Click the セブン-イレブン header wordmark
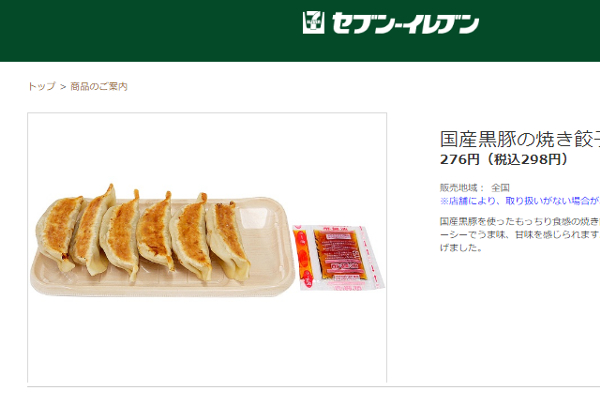 405,23
